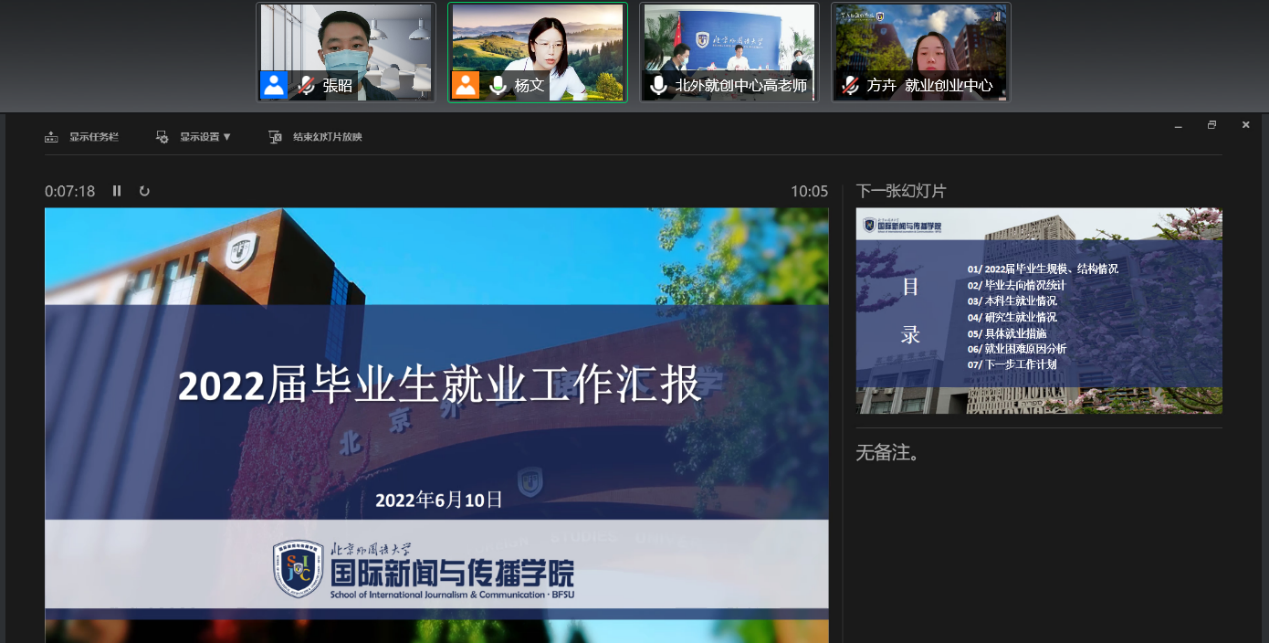
Task: End the show via 结束幻灯片放映
Action: point(315,137)
